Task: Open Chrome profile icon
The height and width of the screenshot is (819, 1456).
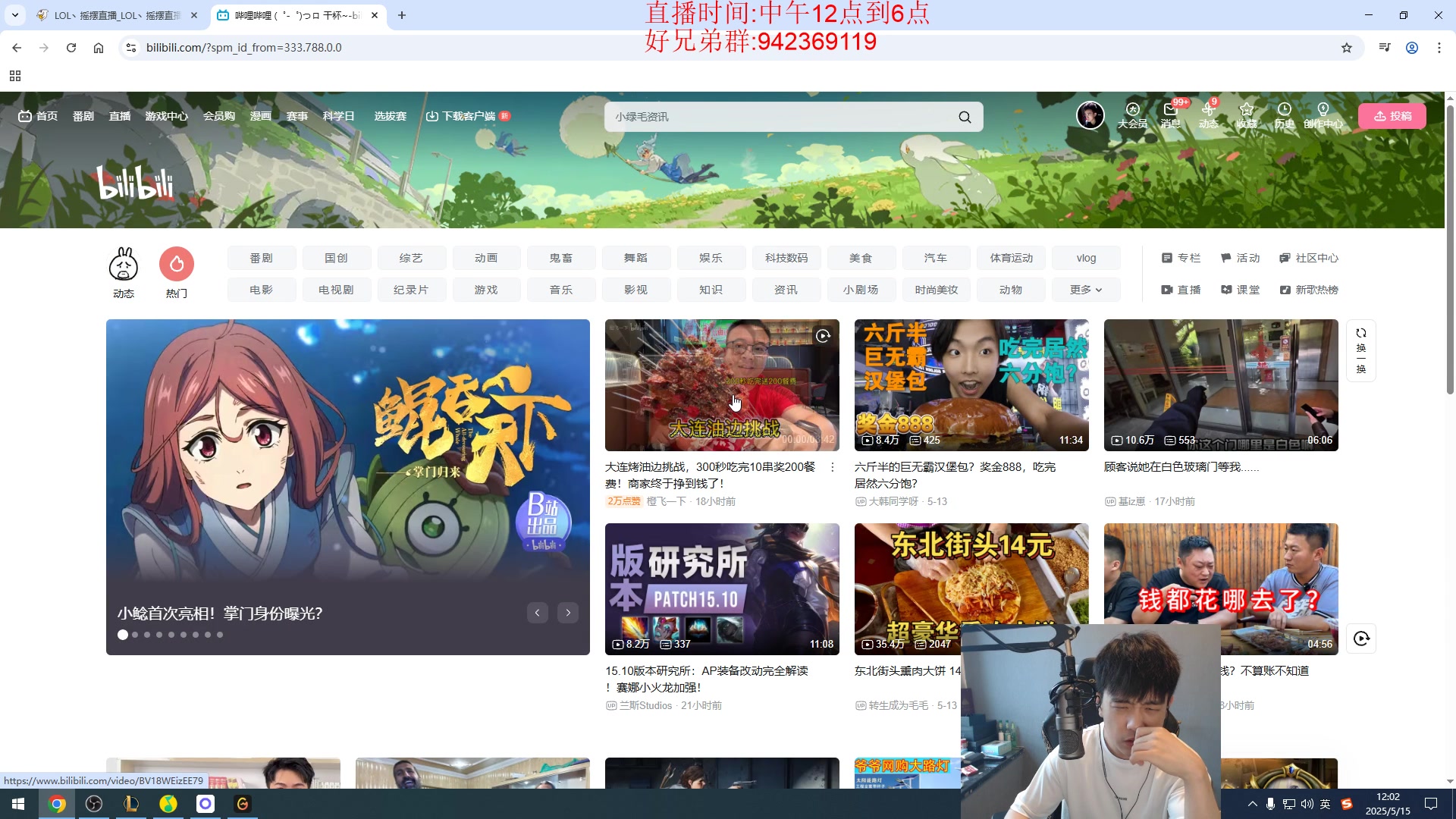Action: click(x=1412, y=48)
